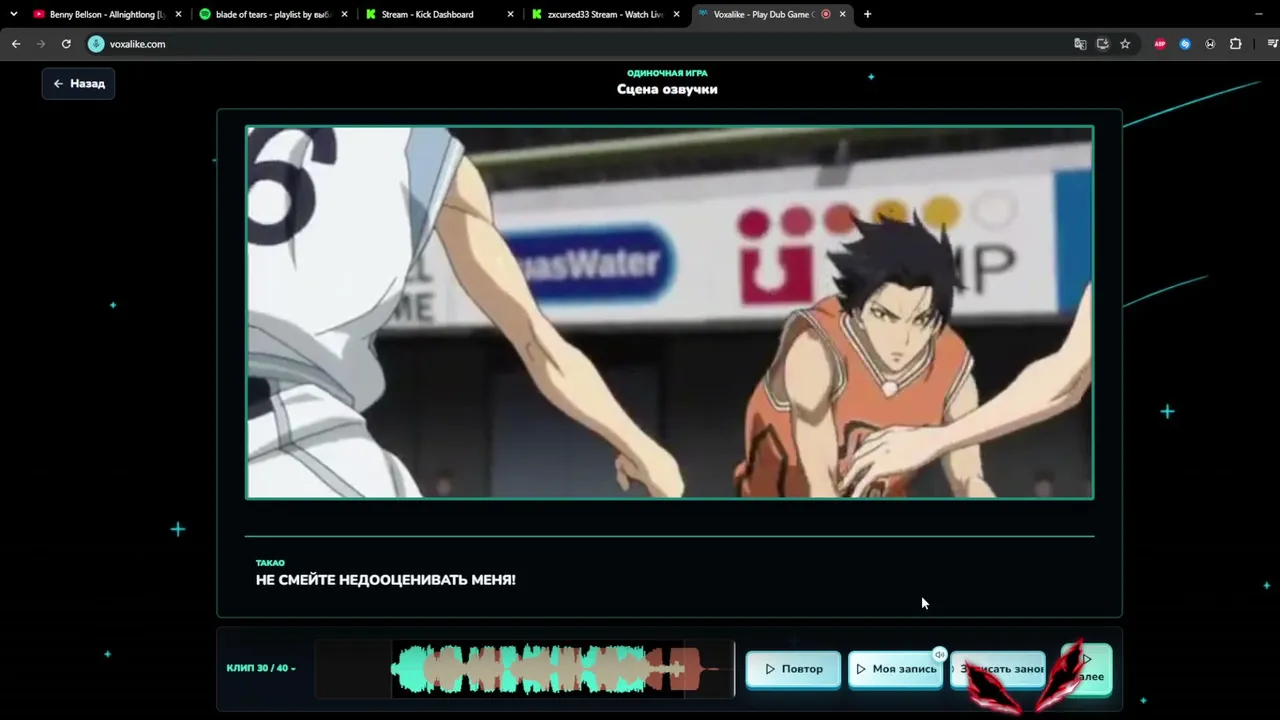Focus the address bar showing voxalike.com
Image resolution: width=1280 pixels, height=720 pixels.
(x=580, y=44)
